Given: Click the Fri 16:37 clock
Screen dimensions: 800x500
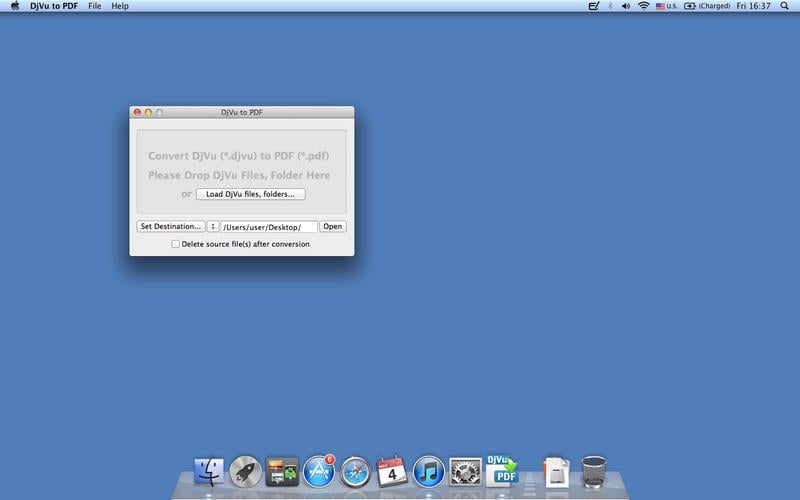Looking at the screenshot, I should click(754, 6).
